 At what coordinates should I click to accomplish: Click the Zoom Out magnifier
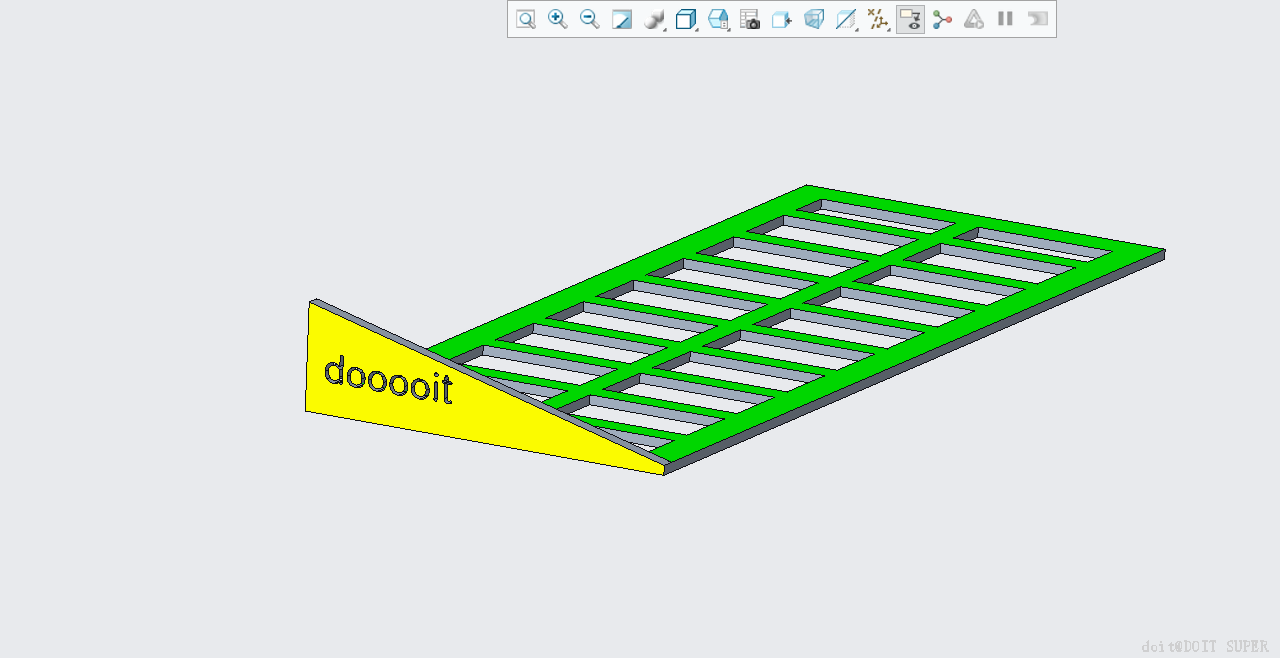point(590,19)
